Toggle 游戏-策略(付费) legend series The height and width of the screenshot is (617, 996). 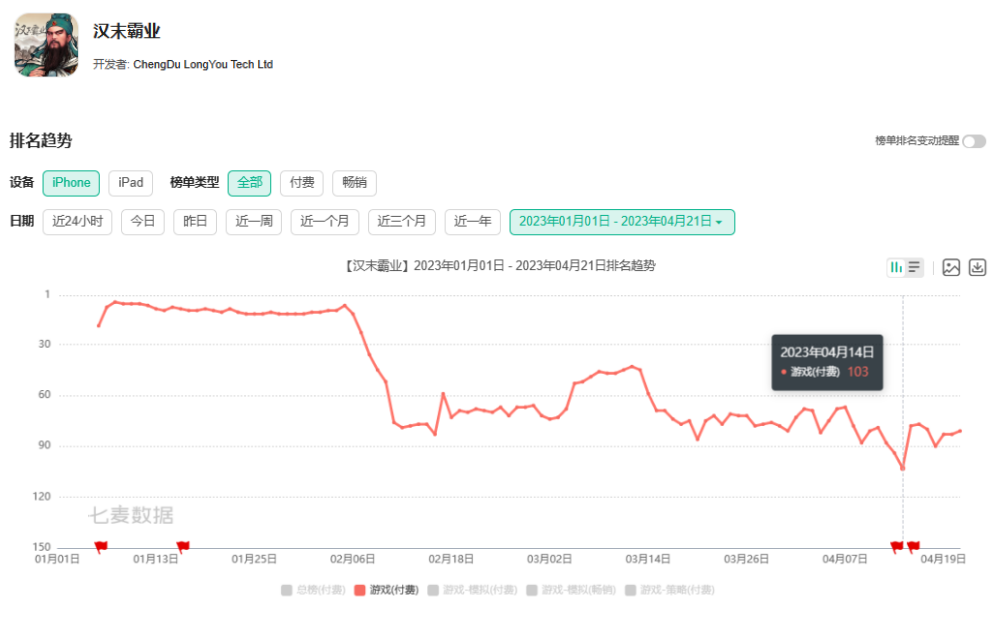670,590
